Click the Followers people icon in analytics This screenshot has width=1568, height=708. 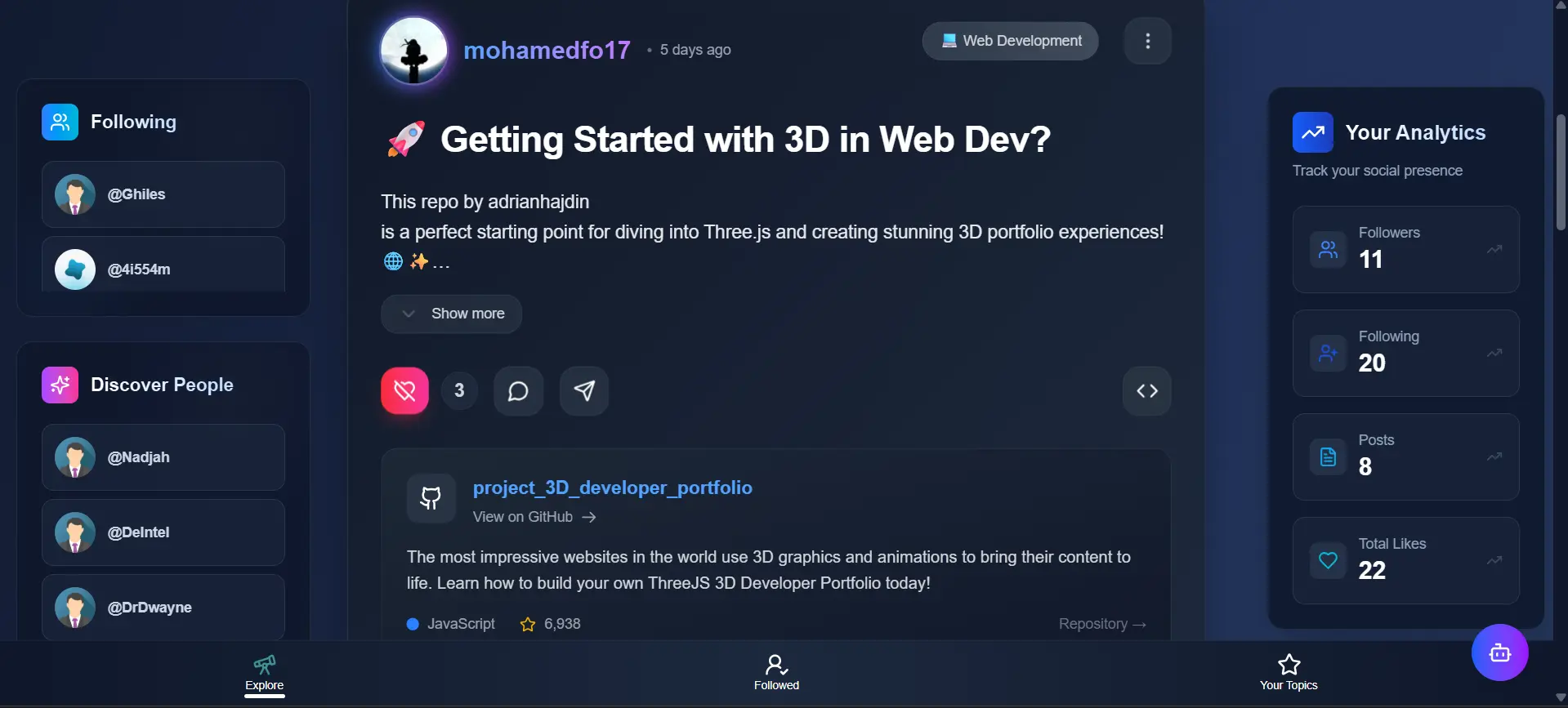click(x=1328, y=249)
